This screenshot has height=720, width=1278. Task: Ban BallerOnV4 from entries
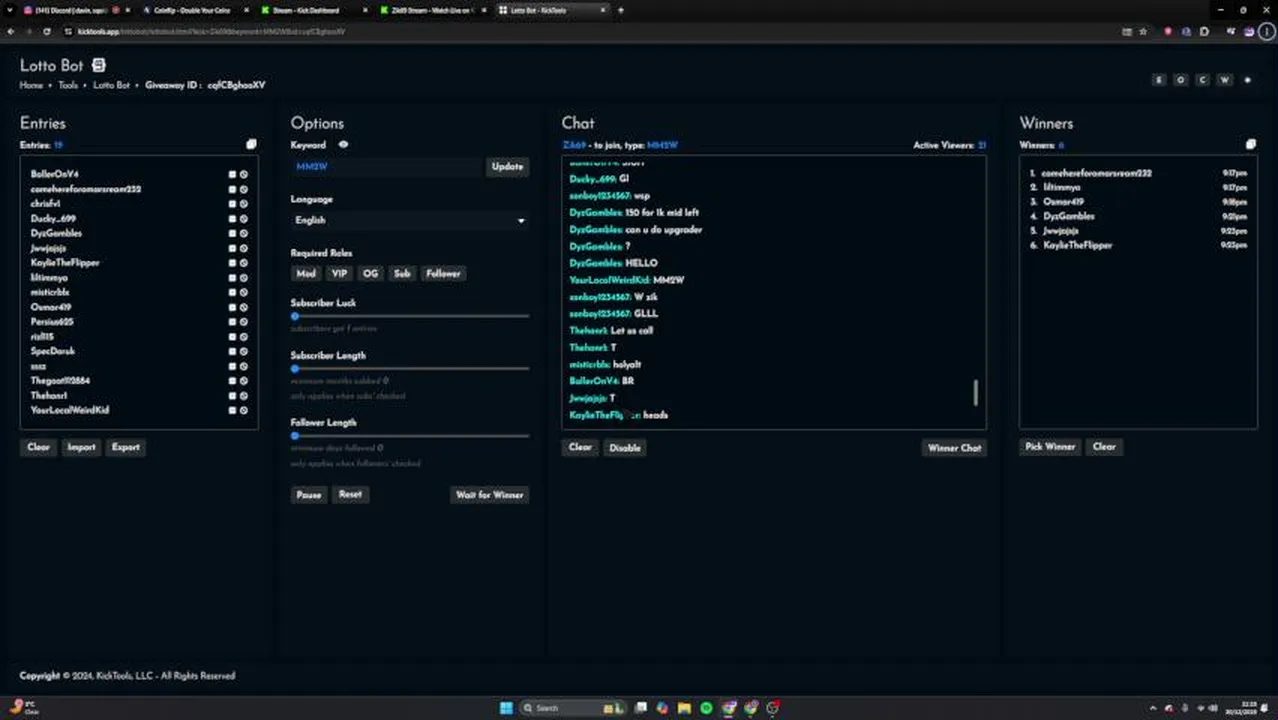pyautogui.click(x=243, y=174)
